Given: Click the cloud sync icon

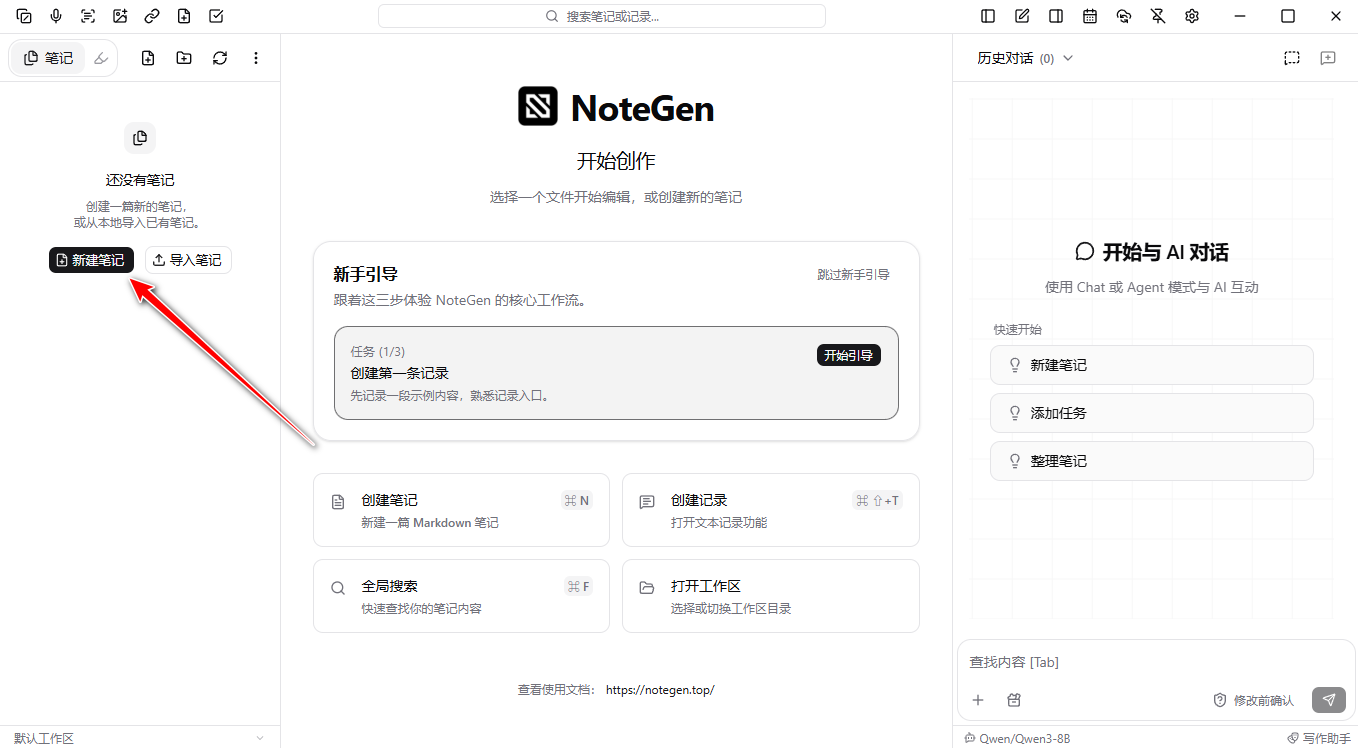Looking at the screenshot, I should pyautogui.click(x=1124, y=16).
